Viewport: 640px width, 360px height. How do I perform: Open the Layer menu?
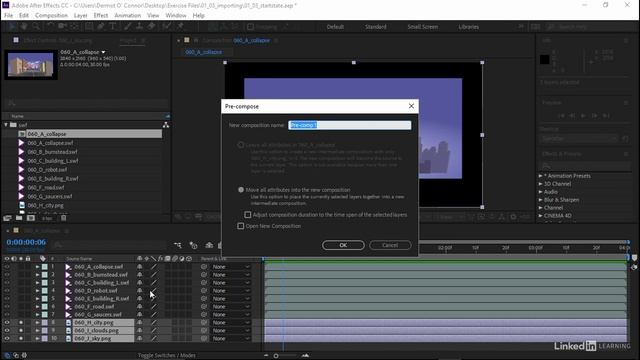click(x=80, y=16)
